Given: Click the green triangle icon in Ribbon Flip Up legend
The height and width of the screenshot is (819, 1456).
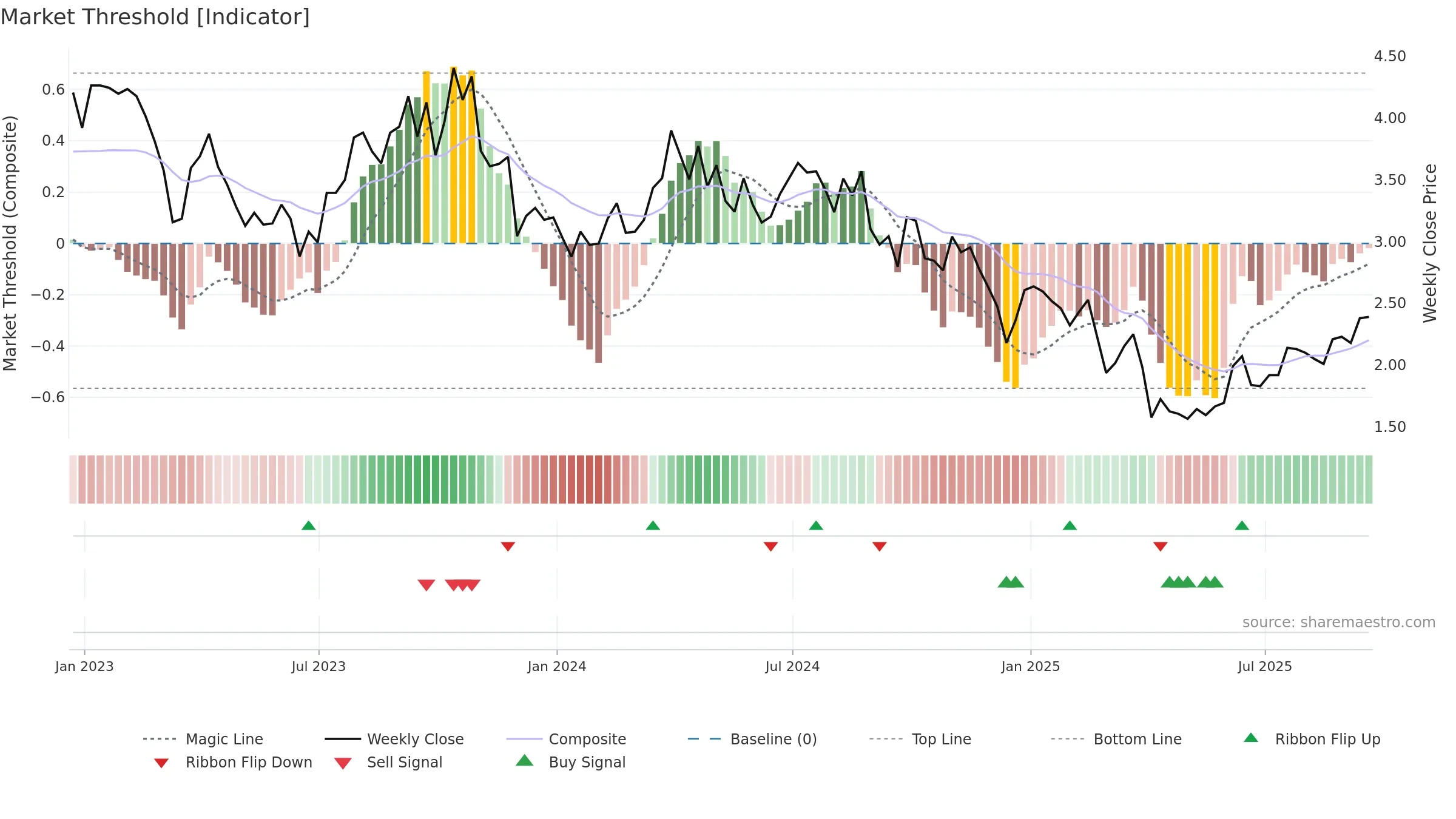Looking at the screenshot, I should coord(1251,738).
